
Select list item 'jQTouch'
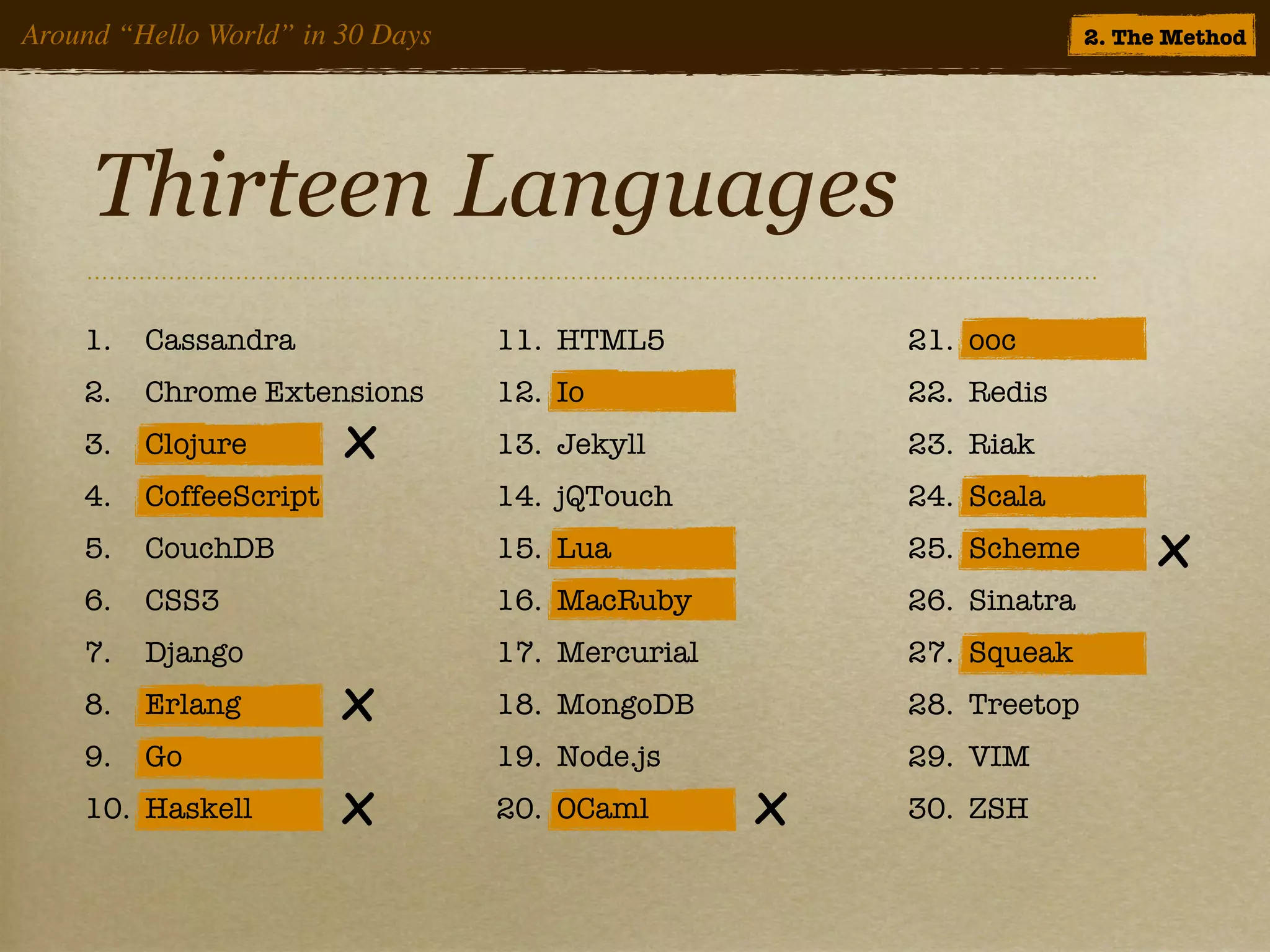point(614,497)
